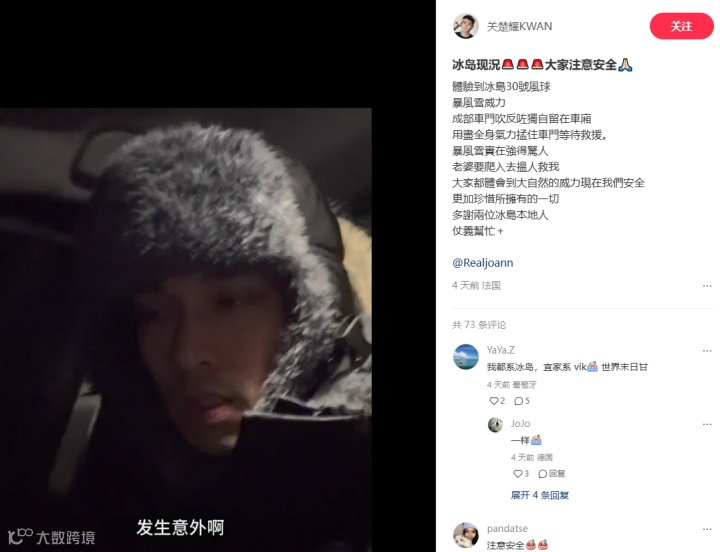Open the post's three-dot options menu
This screenshot has height=552, width=720.
pos(707,286)
